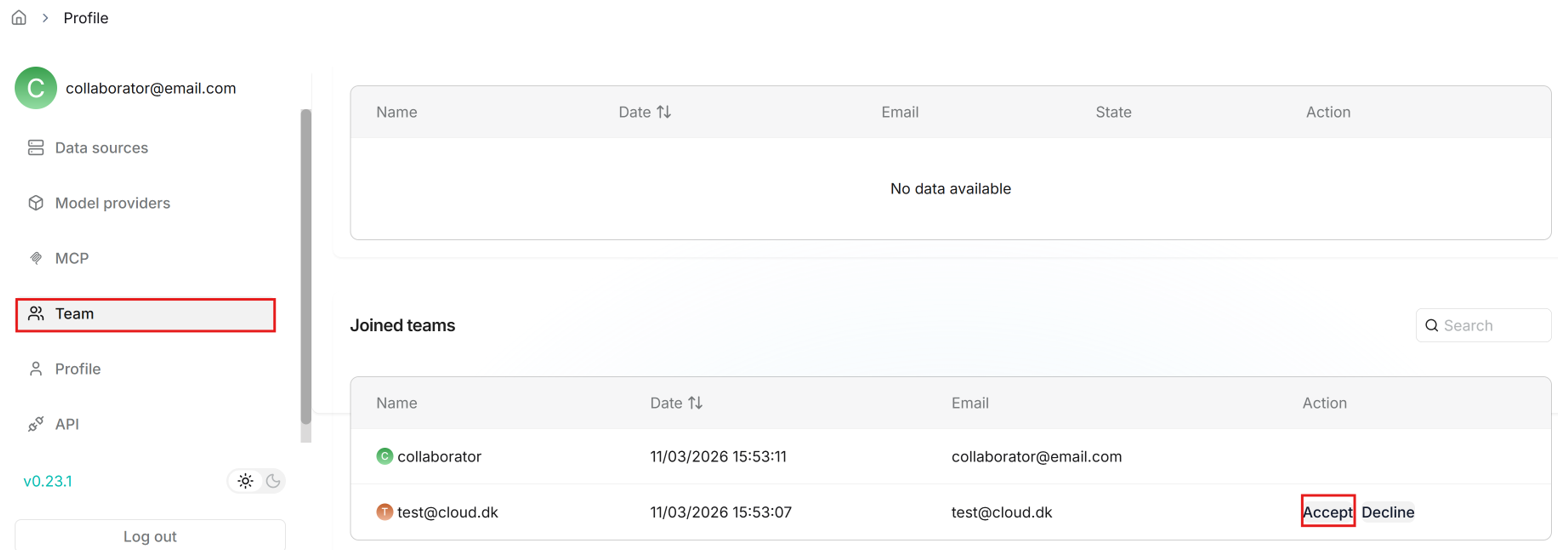The width and height of the screenshot is (1558, 550).
Task: Open Data sources settings page
Action: (101, 148)
